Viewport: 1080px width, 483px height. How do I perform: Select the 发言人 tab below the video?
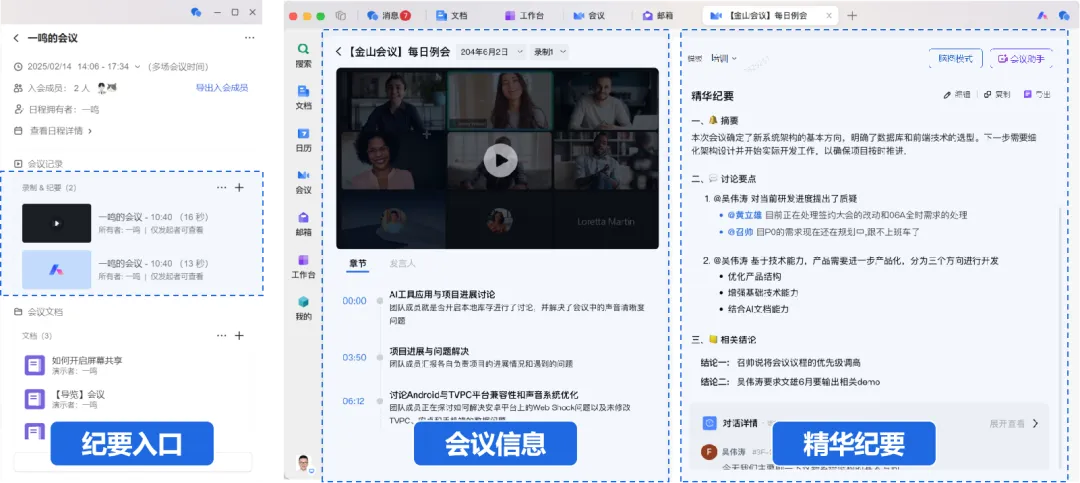click(402, 263)
